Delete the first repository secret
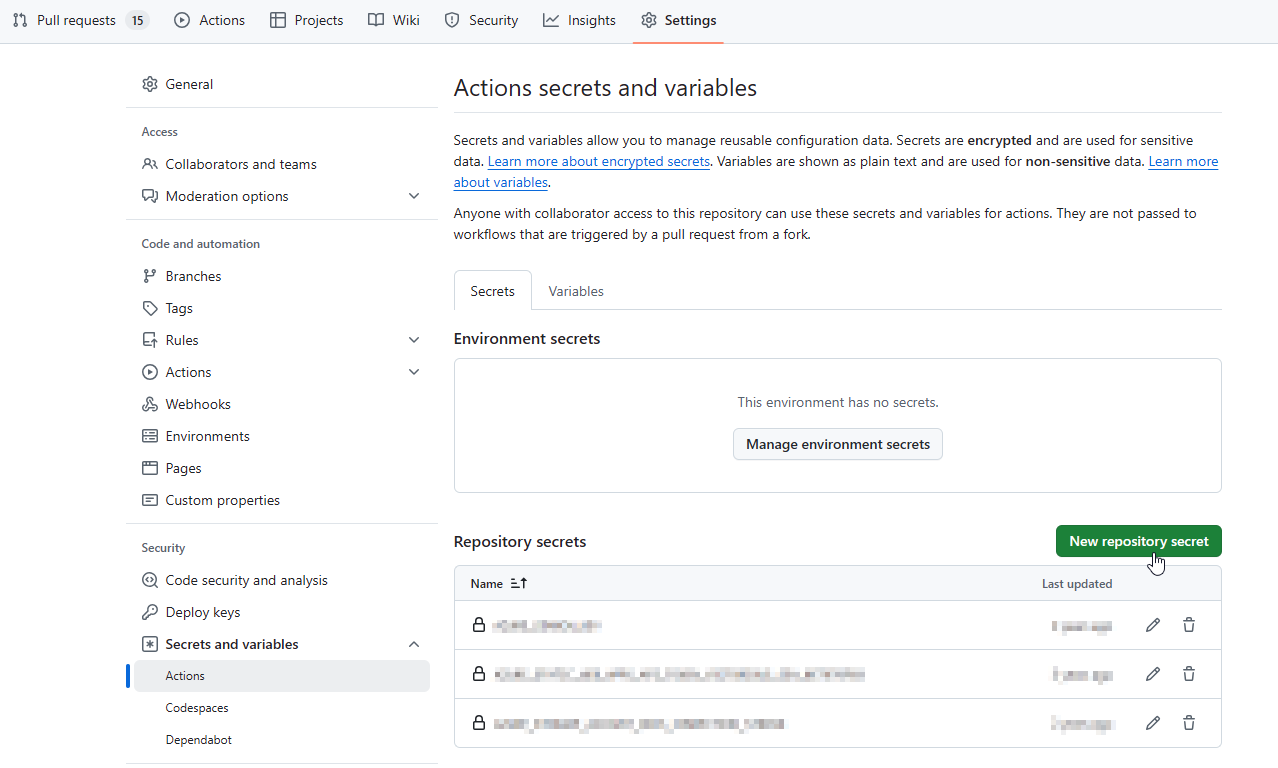 point(1189,624)
